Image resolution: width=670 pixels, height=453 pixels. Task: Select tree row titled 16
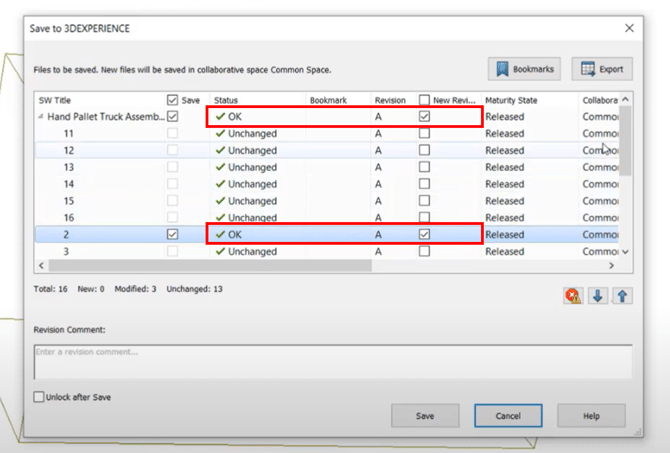[69, 218]
